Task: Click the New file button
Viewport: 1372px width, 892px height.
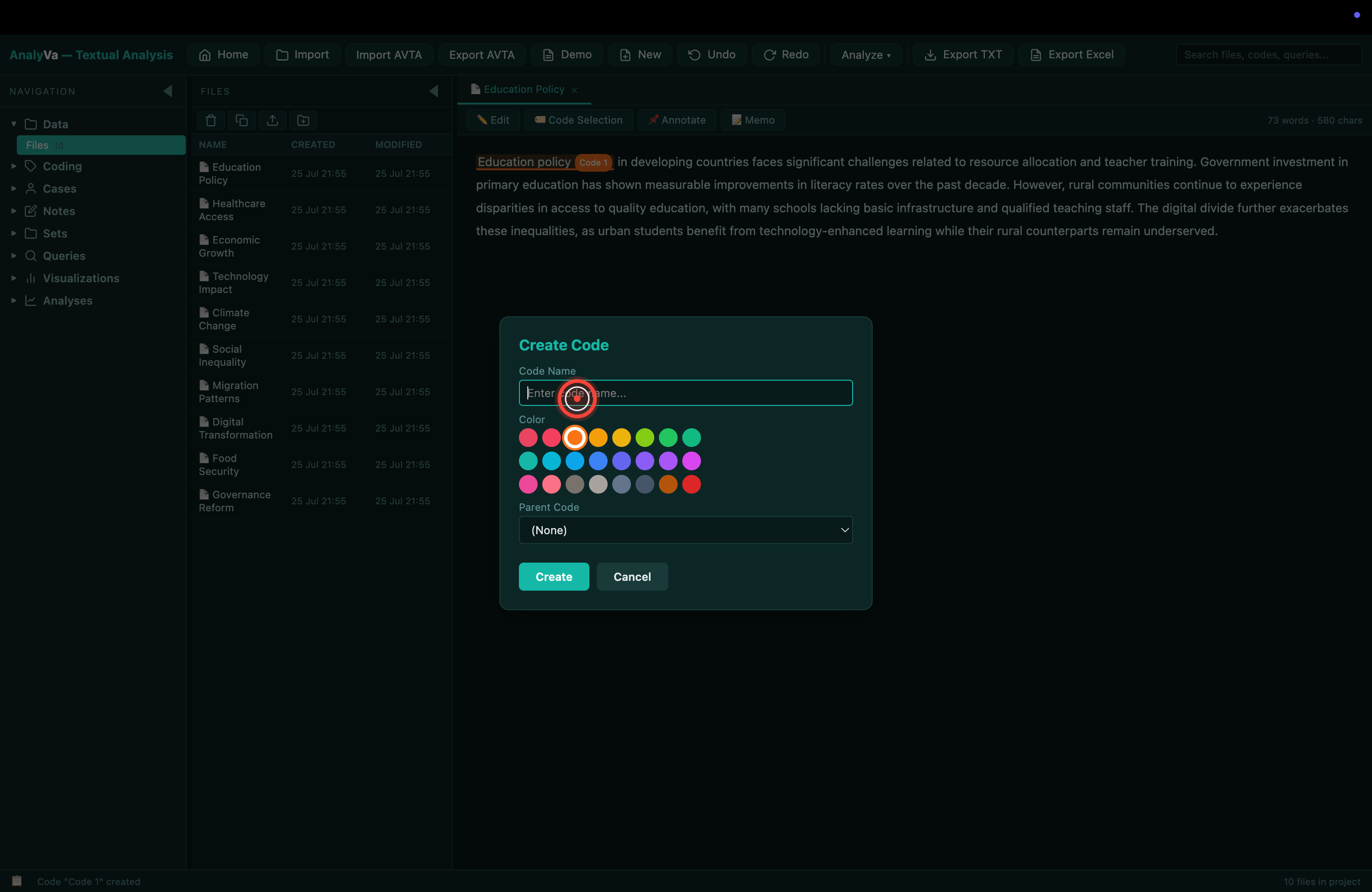Action: [x=640, y=55]
